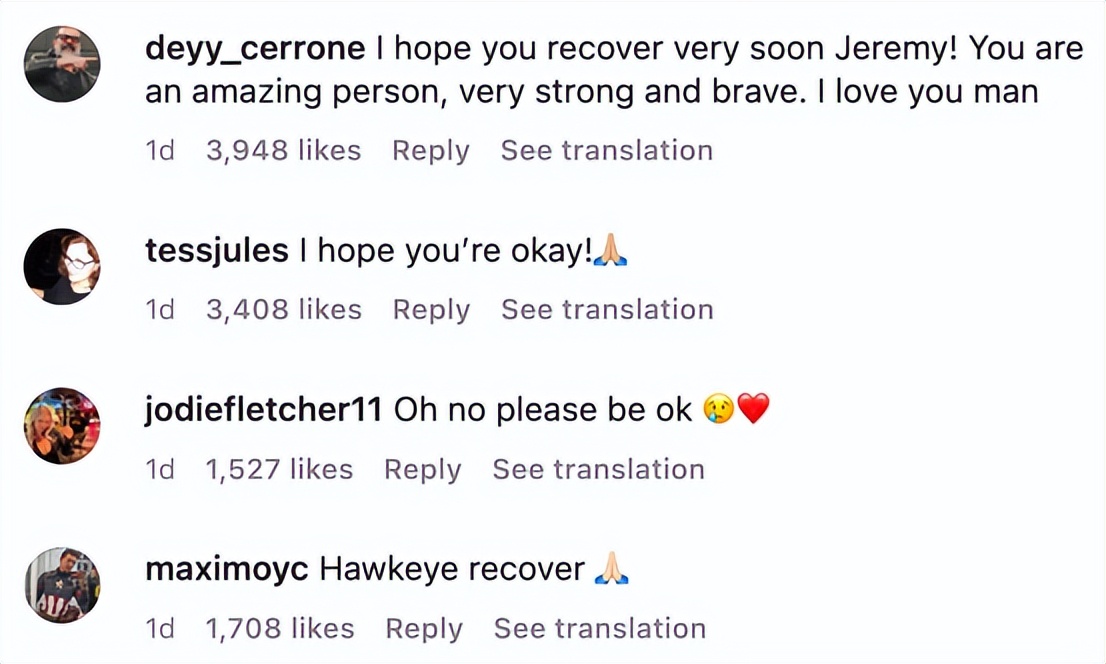Viewport: 1106px width, 664px height.
Task: Reply to maximoyc's Hawkeye comment
Action: pos(424,629)
